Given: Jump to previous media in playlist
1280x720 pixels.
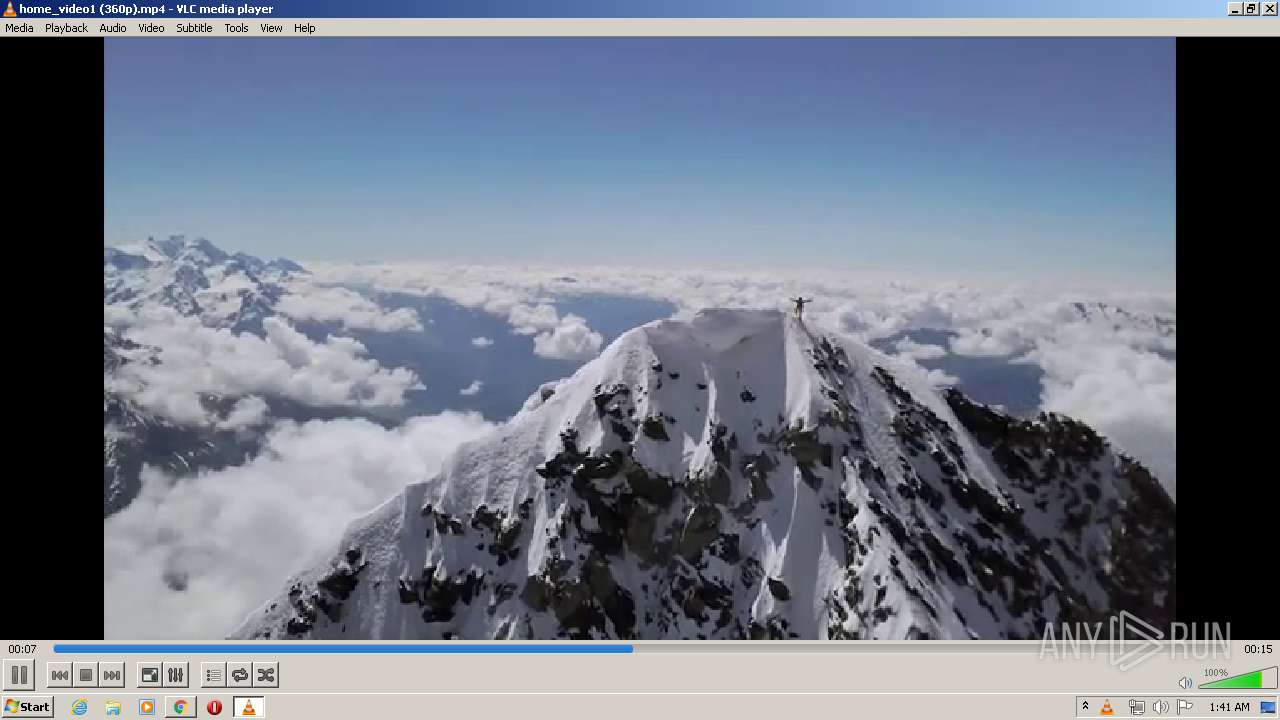Looking at the screenshot, I should (60, 675).
